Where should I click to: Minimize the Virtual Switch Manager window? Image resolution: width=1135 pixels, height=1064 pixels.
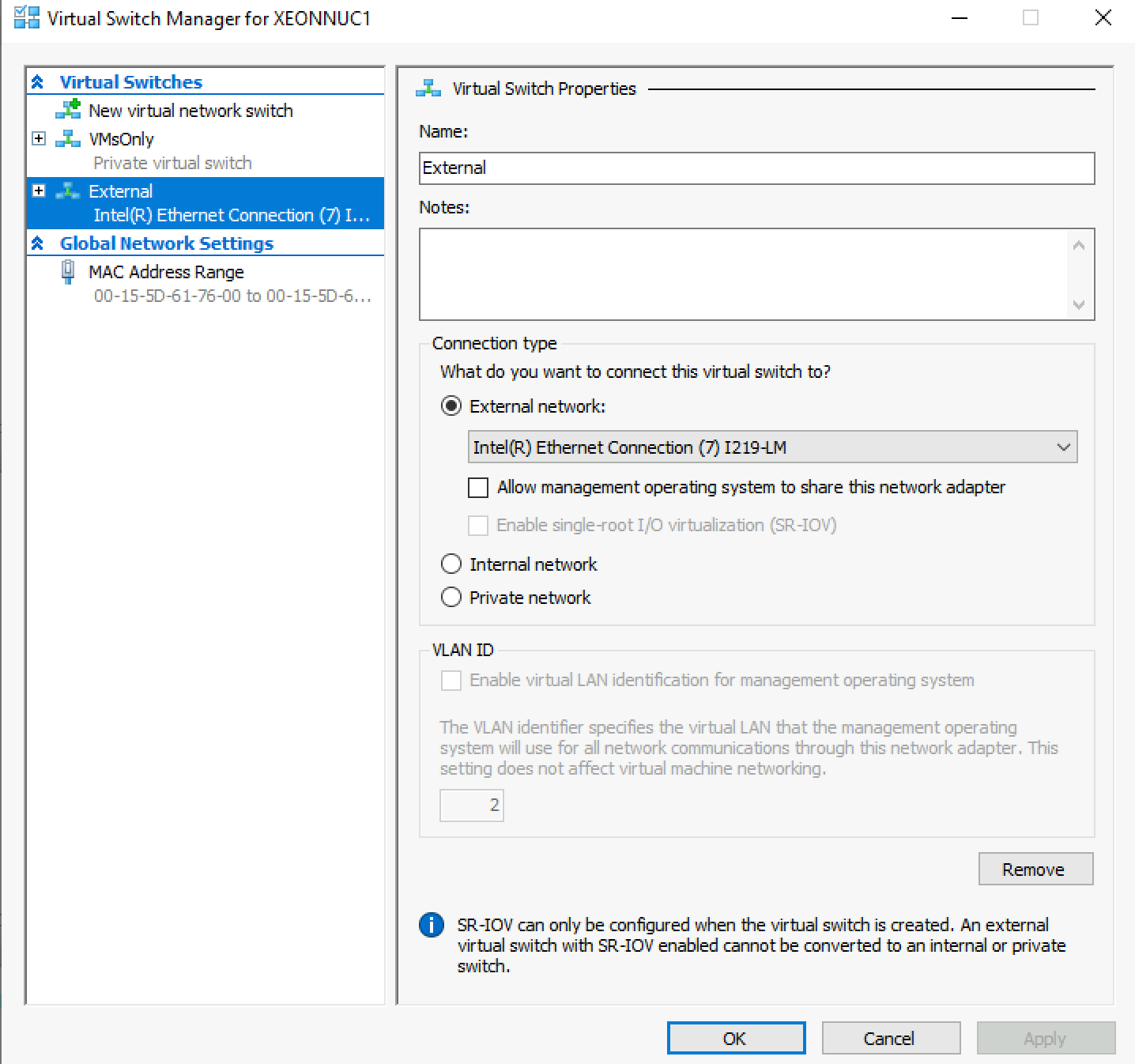[960, 17]
